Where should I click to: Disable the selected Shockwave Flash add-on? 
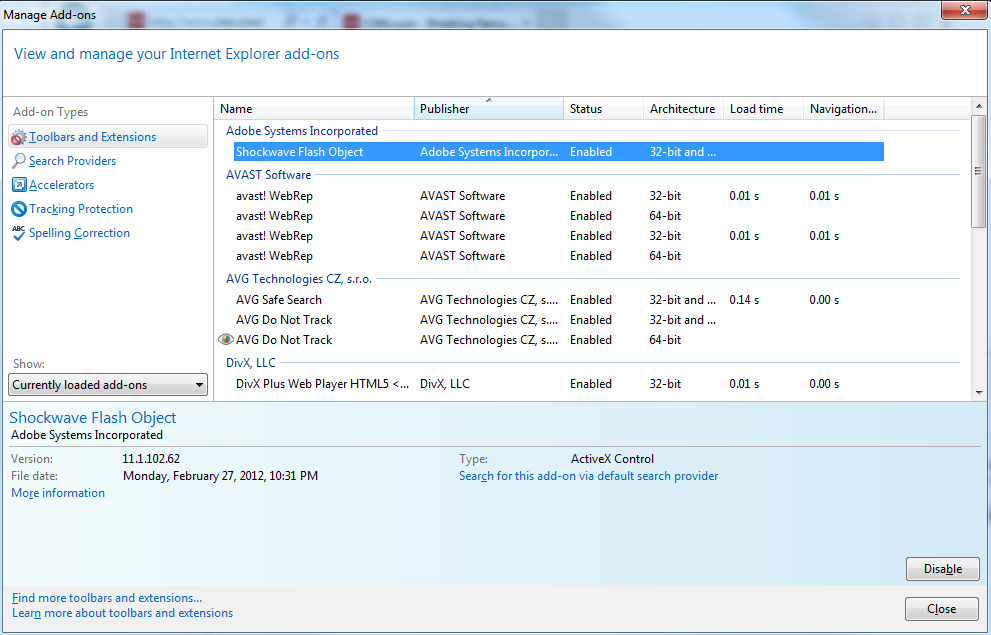click(942, 569)
